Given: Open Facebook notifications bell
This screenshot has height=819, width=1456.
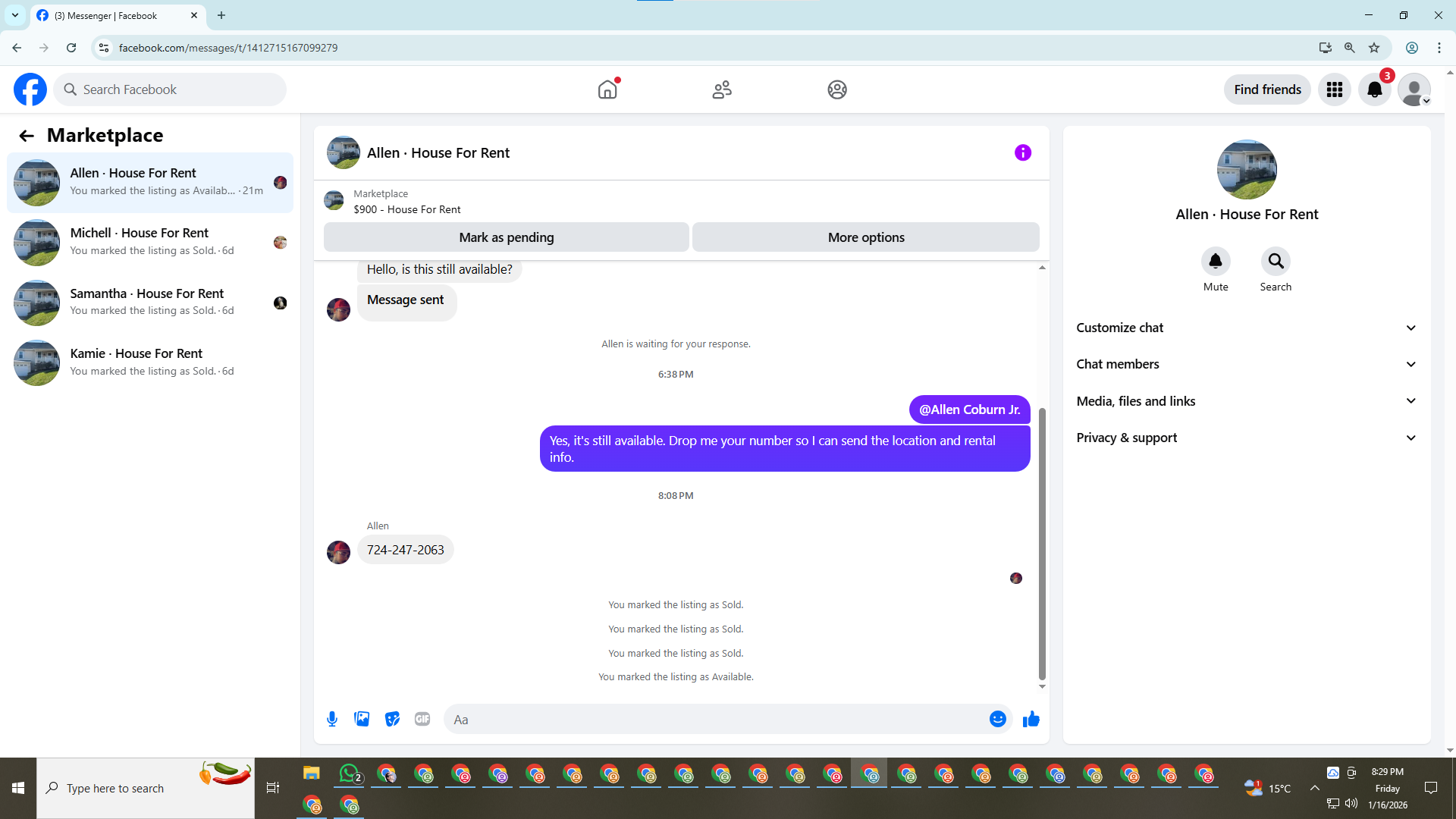Looking at the screenshot, I should (1374, 89).
